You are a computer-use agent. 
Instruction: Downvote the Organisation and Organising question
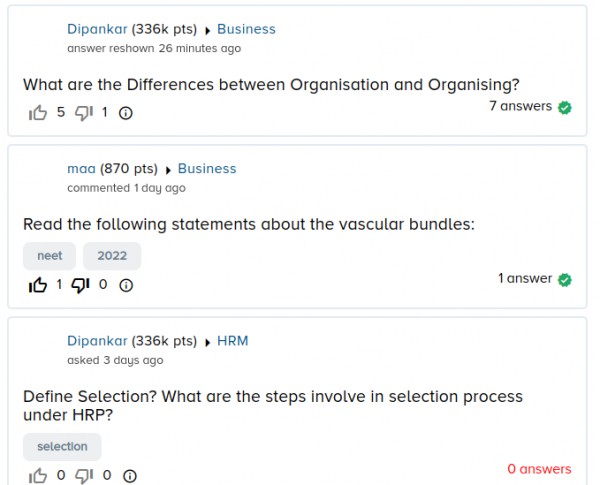click(x=84, y=113)
